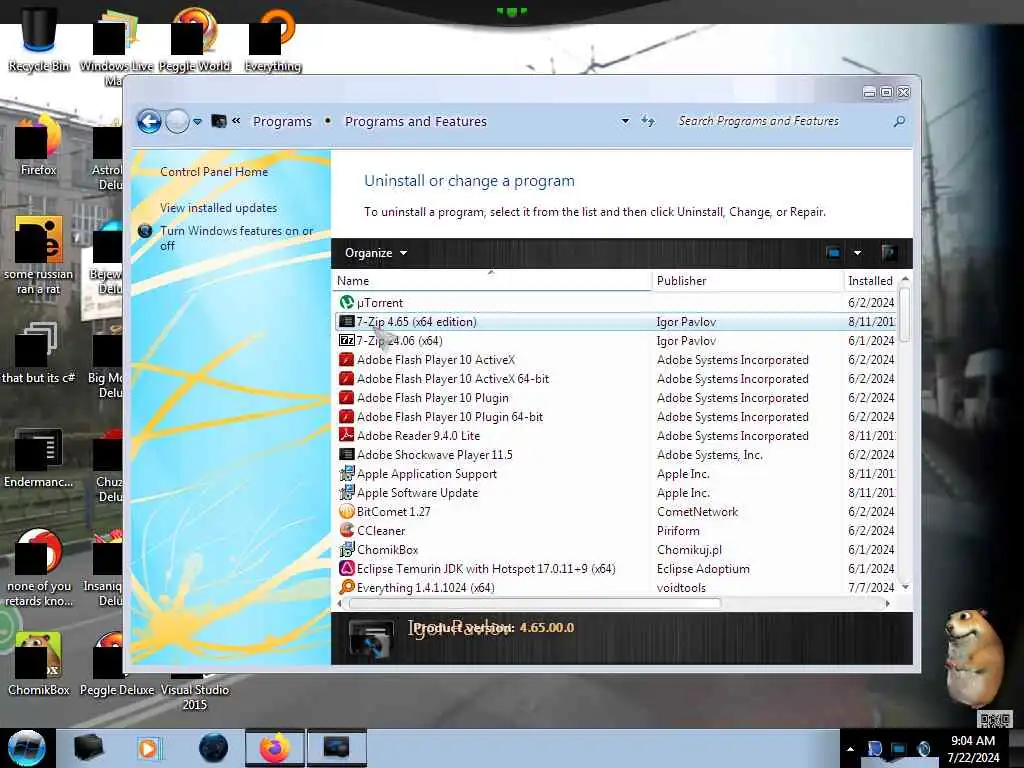Screen dimensions: 1024x768
Task: Open View installed updates link
Action: [x=218, y=208]
